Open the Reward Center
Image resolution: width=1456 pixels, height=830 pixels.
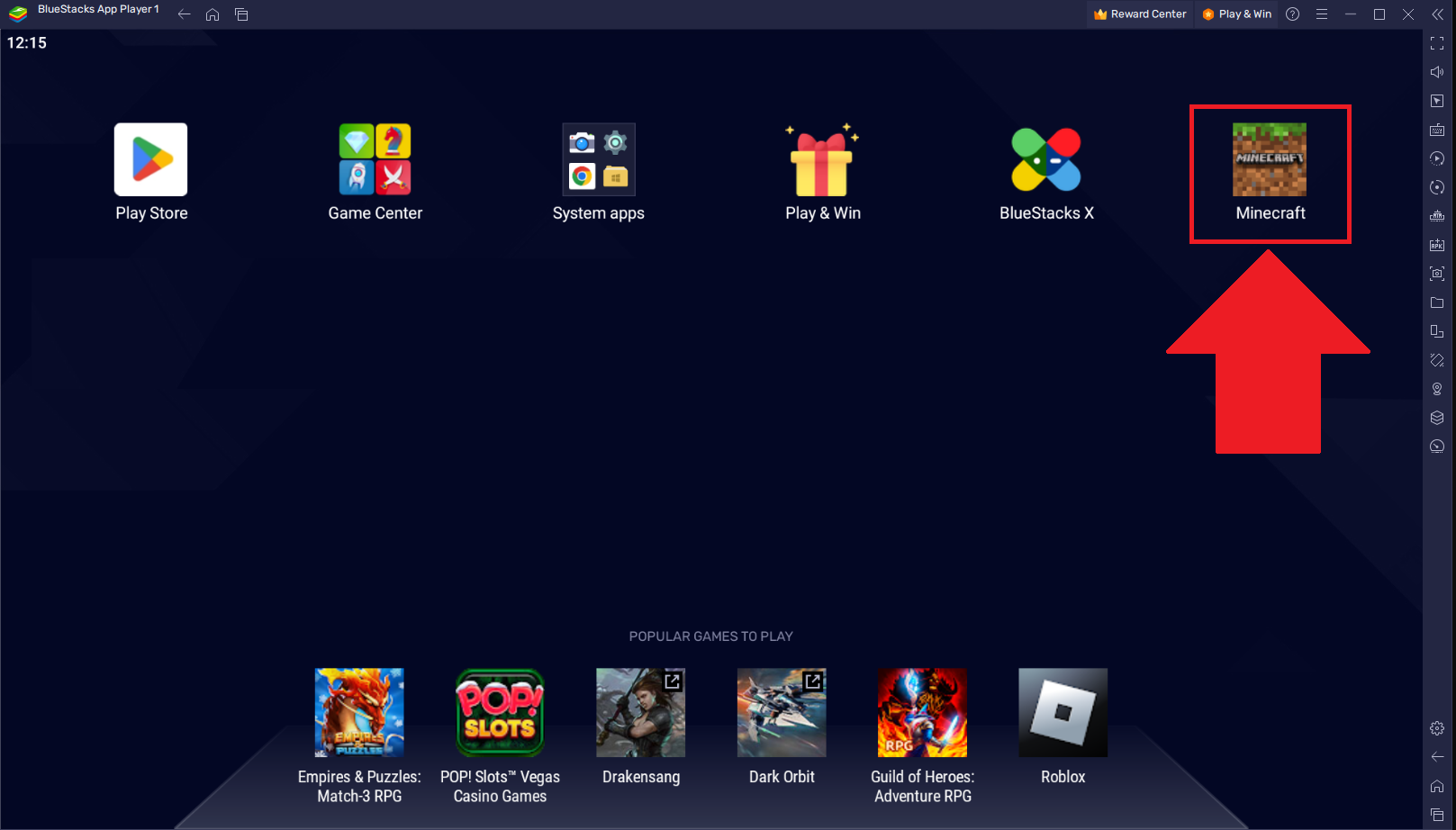pyautogui.click(x=1139, y=14)
